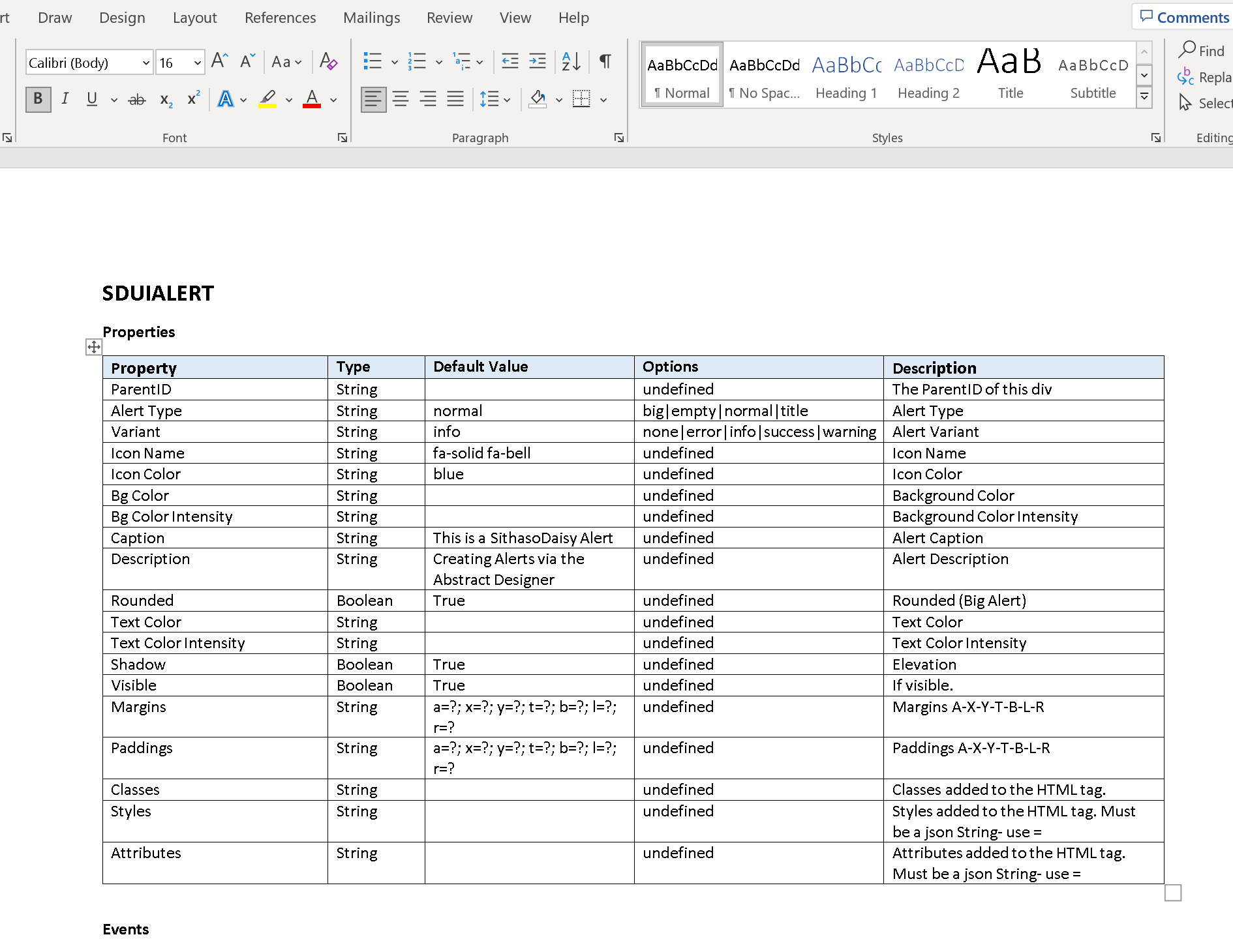Screen dimensions: 1233x952
Task: Apply superscript formatting
Action: click(x=193, y=99)
